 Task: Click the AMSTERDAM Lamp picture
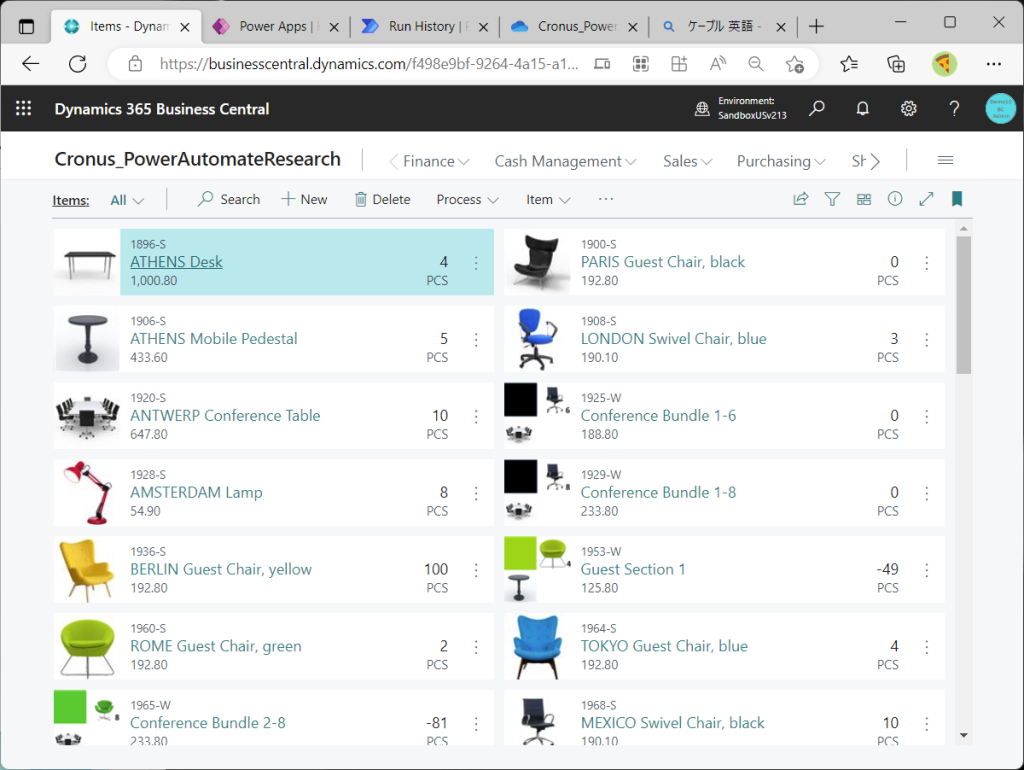86,493
